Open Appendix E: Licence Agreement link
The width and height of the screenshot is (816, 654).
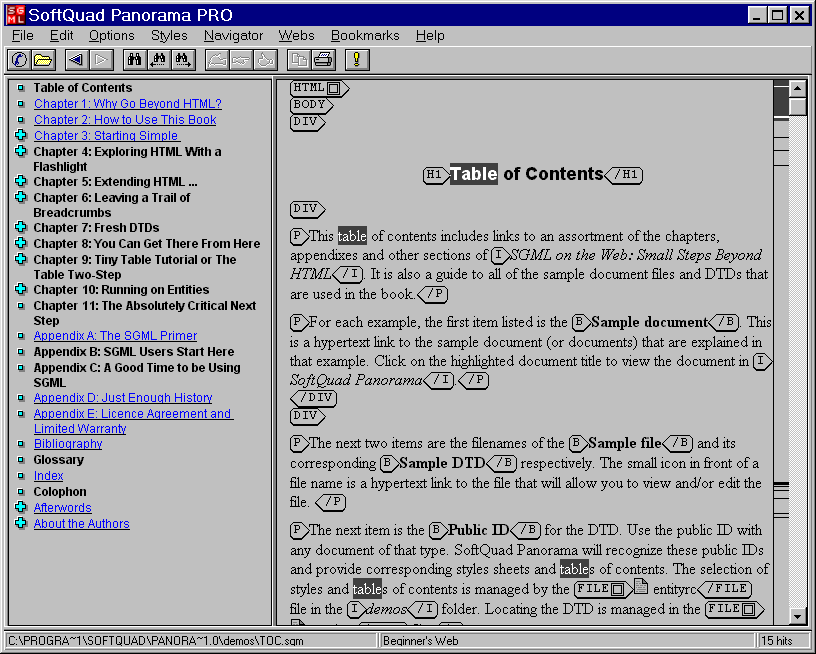(x=133, y=421)
